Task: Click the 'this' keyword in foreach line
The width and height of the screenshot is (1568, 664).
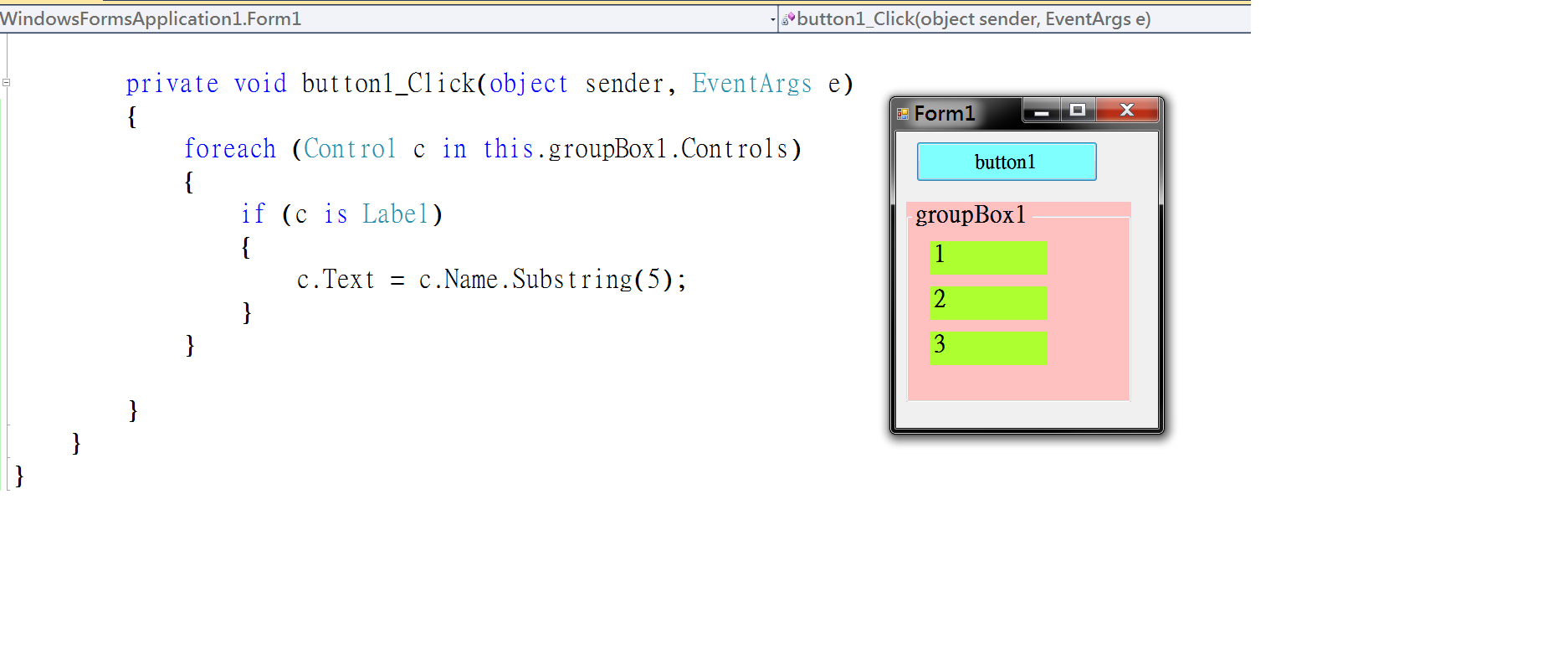Action: (508, 149)
